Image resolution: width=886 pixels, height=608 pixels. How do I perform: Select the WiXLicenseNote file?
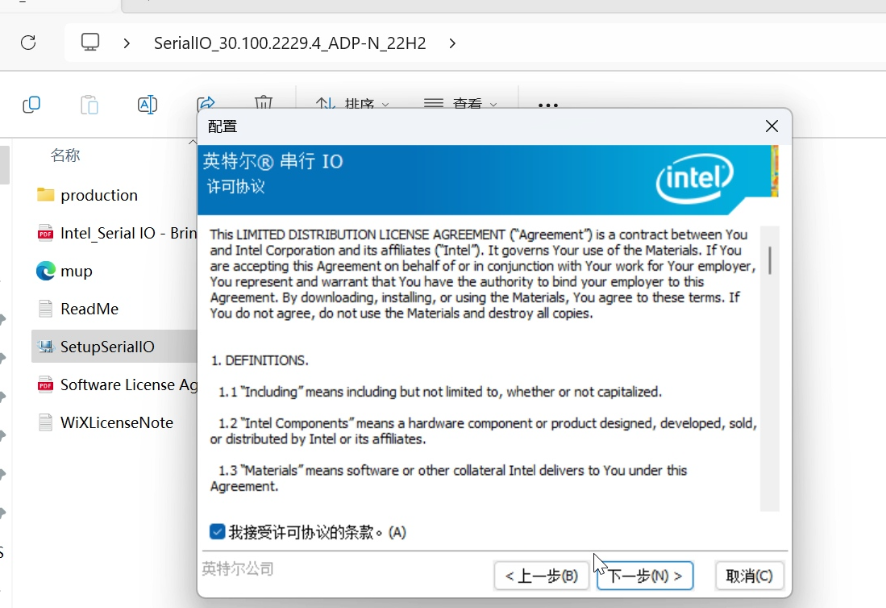point(116,422)
